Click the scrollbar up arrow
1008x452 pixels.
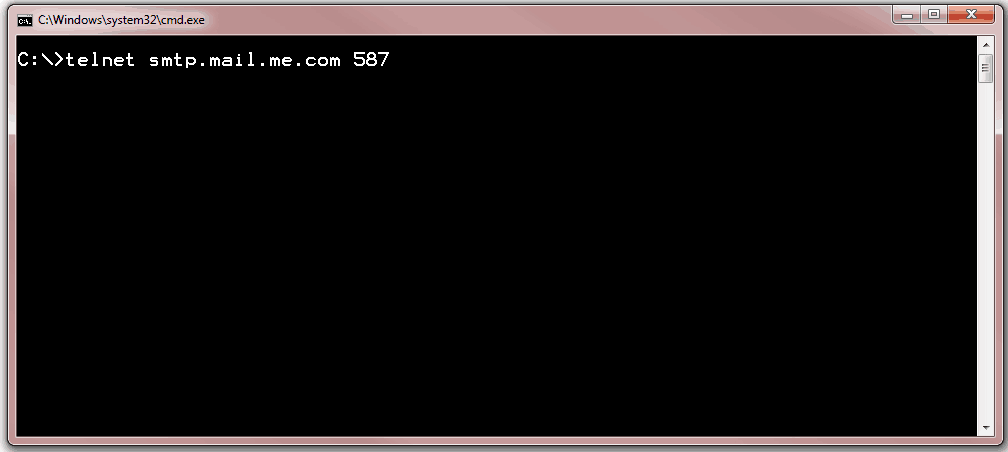(986, 45)
